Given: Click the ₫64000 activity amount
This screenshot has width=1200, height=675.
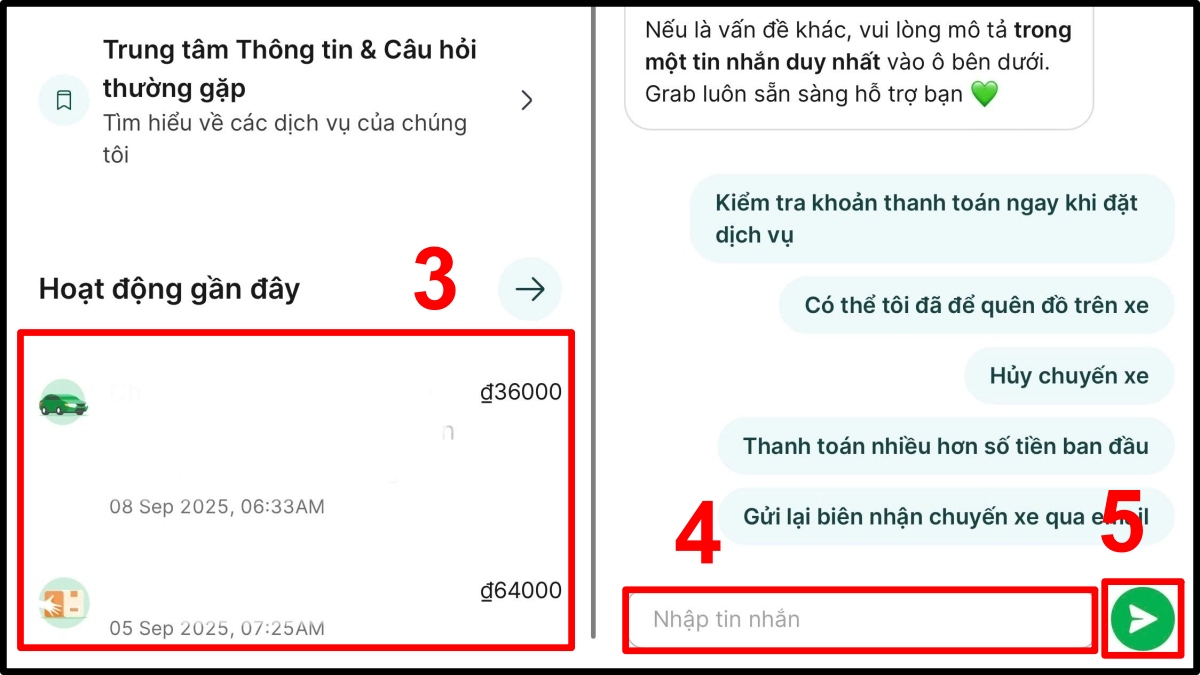Looking at the screenshot, I should (x=521, y=590).
